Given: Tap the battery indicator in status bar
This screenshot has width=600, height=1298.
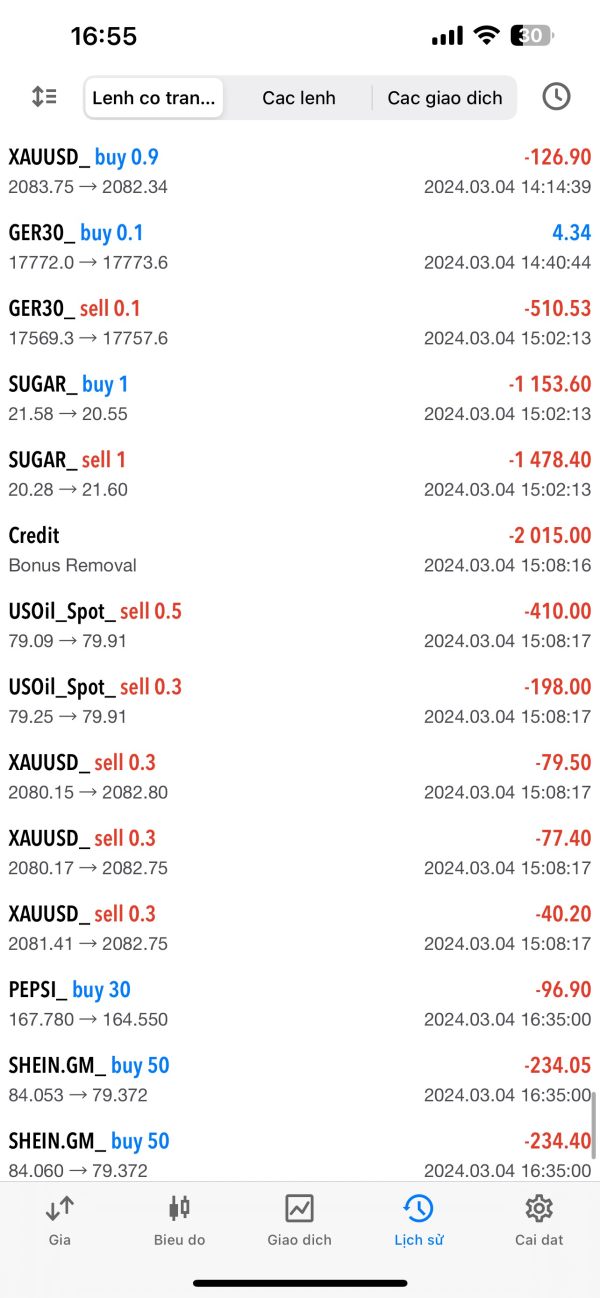Looking at the screenshot, I should tap(532, 36).
